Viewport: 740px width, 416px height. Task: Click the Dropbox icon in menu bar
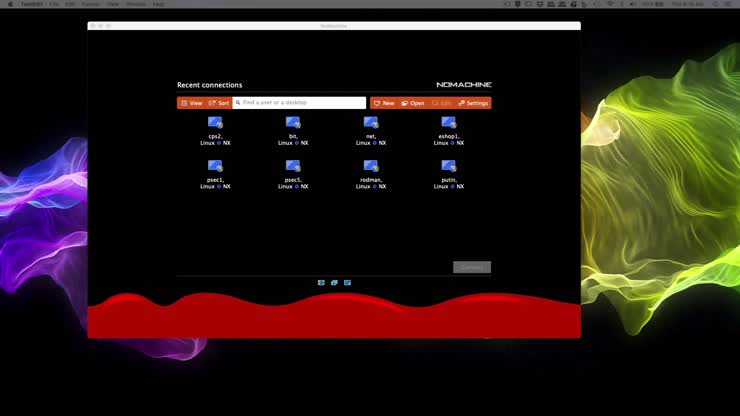[x=540, y=4]
